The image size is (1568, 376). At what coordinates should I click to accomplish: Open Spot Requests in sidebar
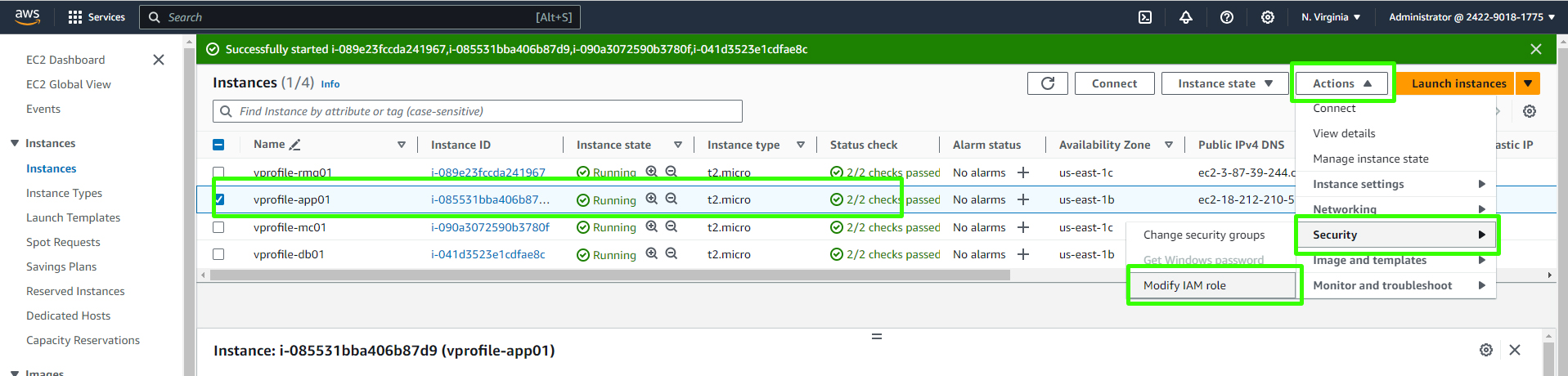click(63, 242)
